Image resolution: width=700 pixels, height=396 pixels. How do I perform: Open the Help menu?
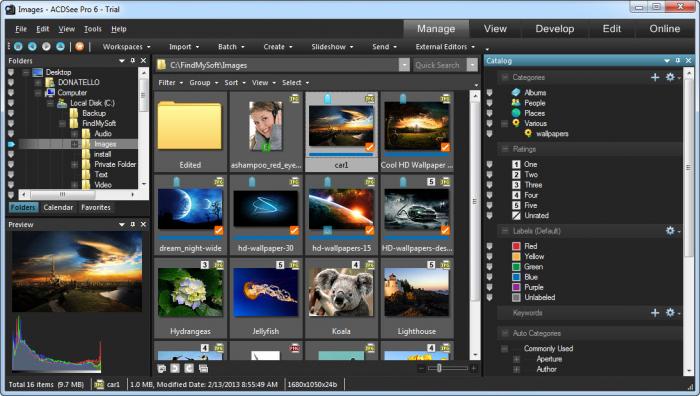click(119, 29)
